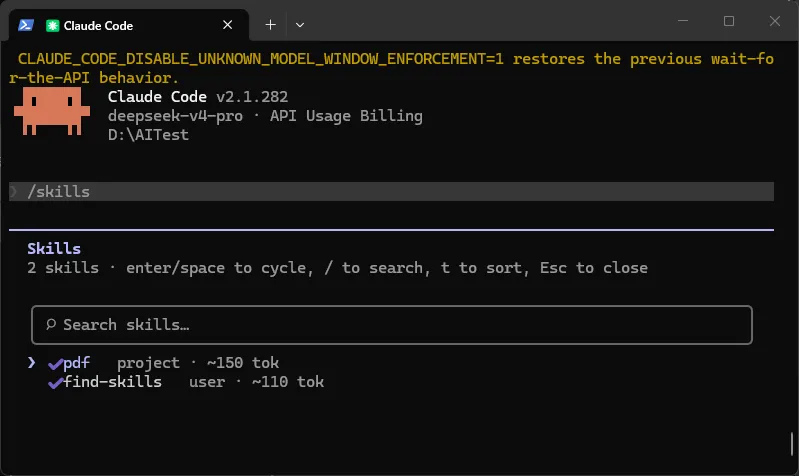The image size is (799, 476).
Task: Select the Claude Code tab title
Action: [98, 25]
